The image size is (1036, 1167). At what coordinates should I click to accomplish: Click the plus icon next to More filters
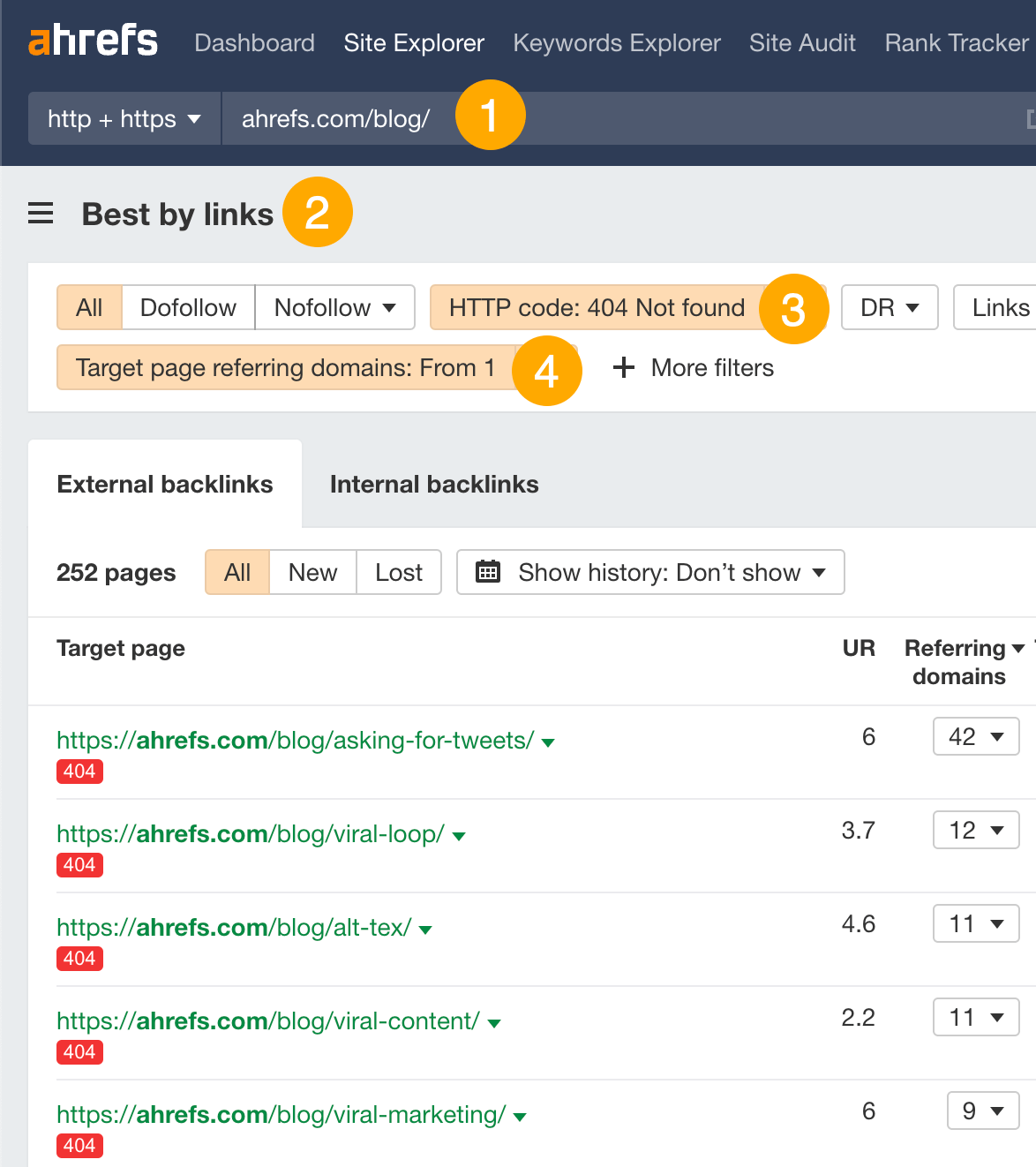[624, 367]
